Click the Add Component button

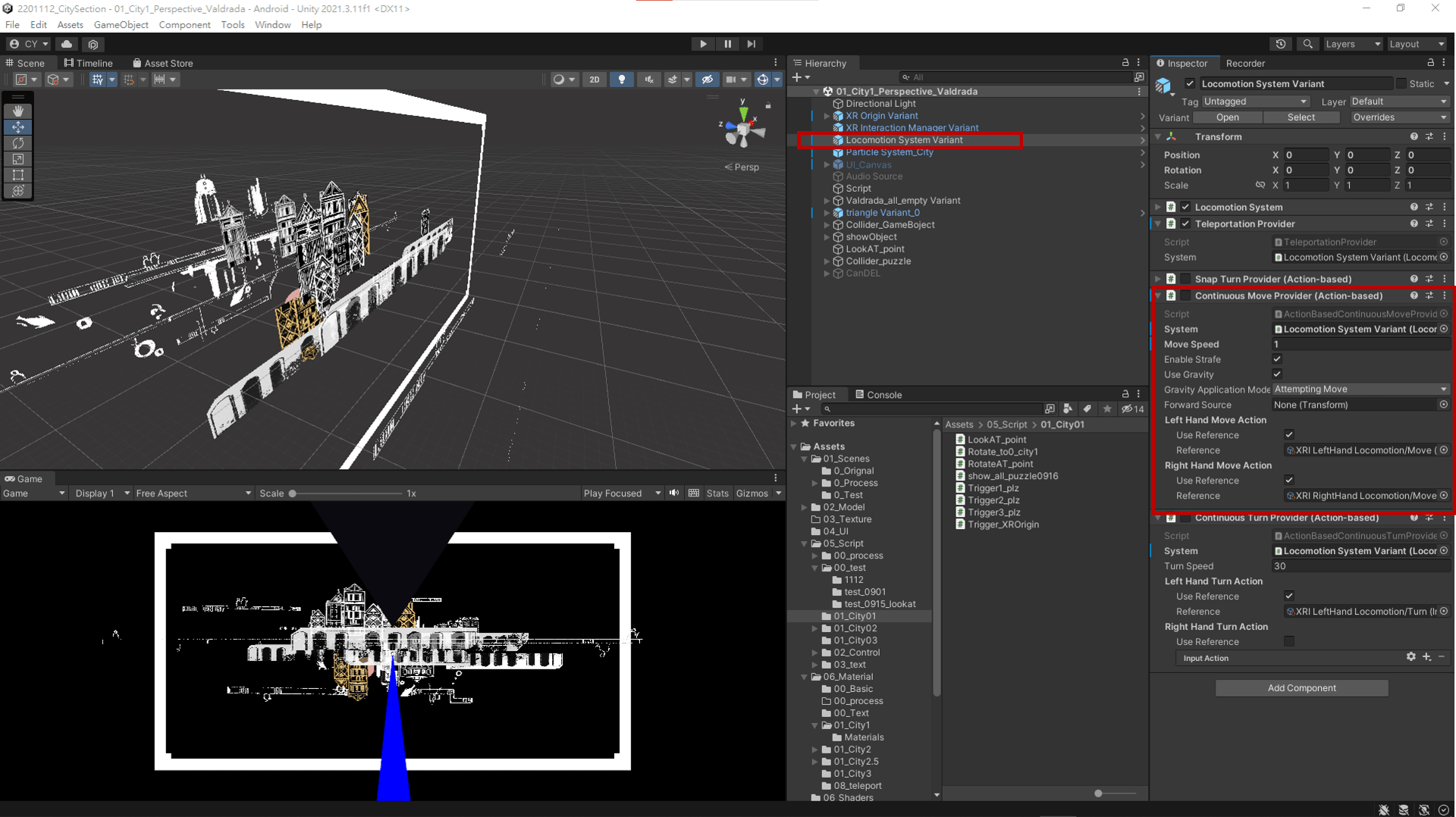pyautogui.click(x=1301, y=687)
